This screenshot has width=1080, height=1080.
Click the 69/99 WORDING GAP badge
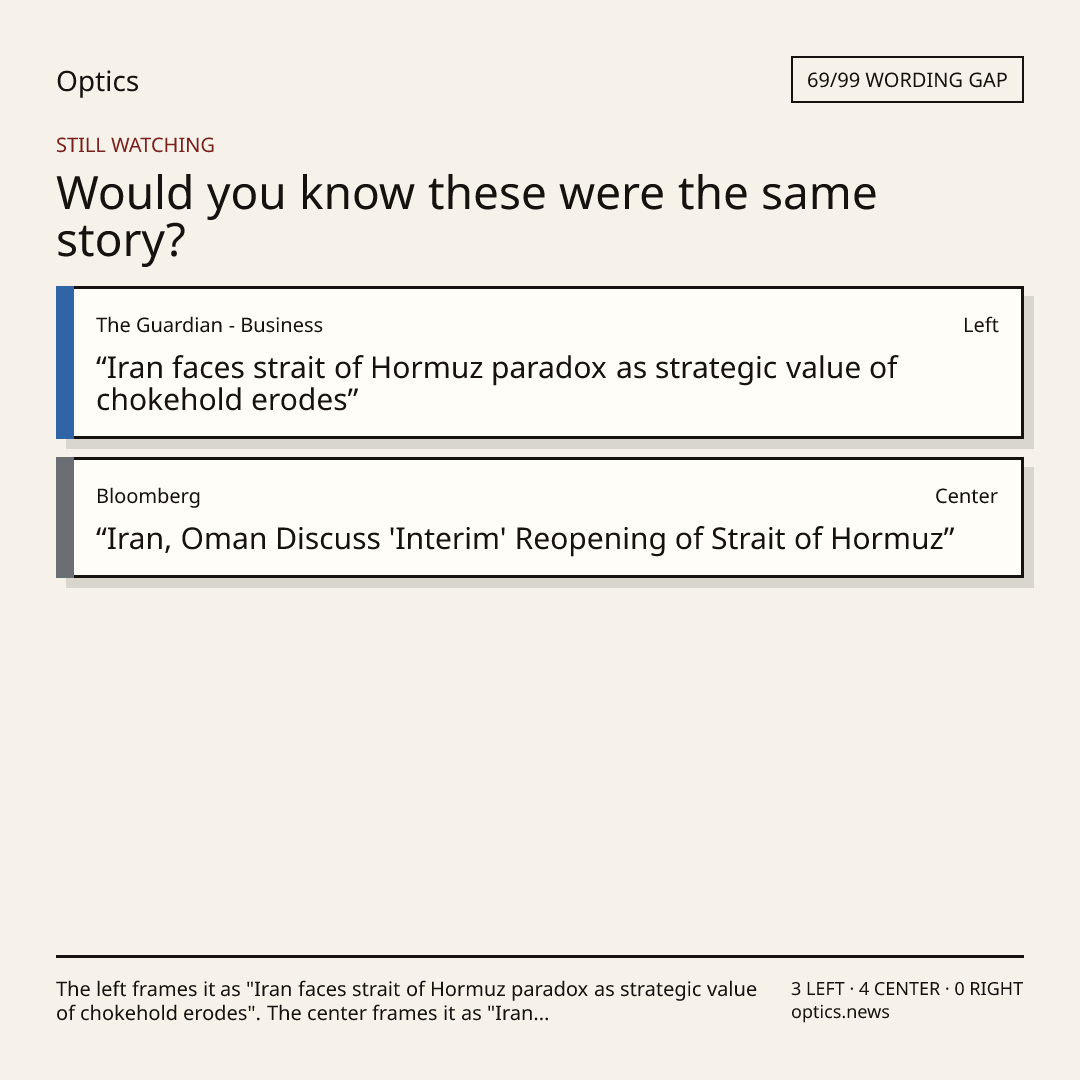click(907, 80)
